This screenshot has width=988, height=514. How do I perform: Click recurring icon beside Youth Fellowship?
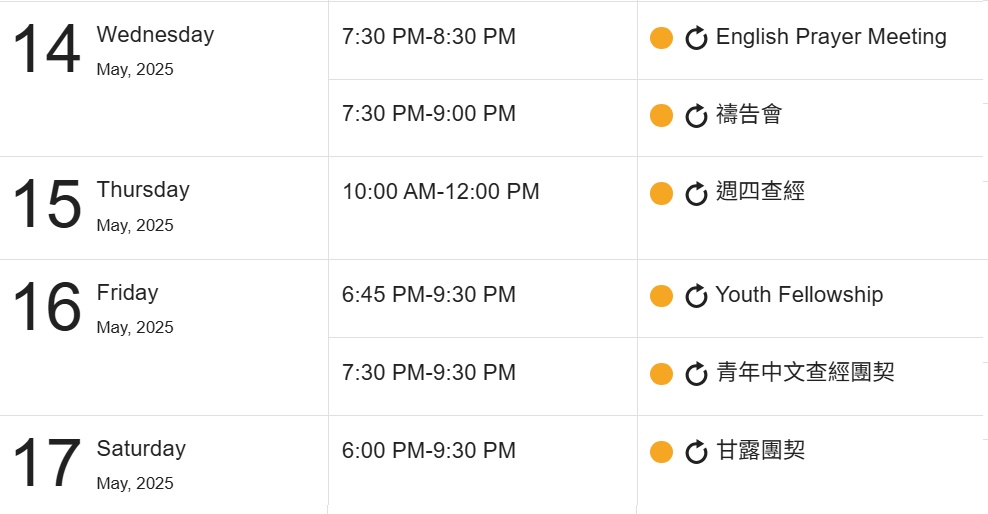696,296
